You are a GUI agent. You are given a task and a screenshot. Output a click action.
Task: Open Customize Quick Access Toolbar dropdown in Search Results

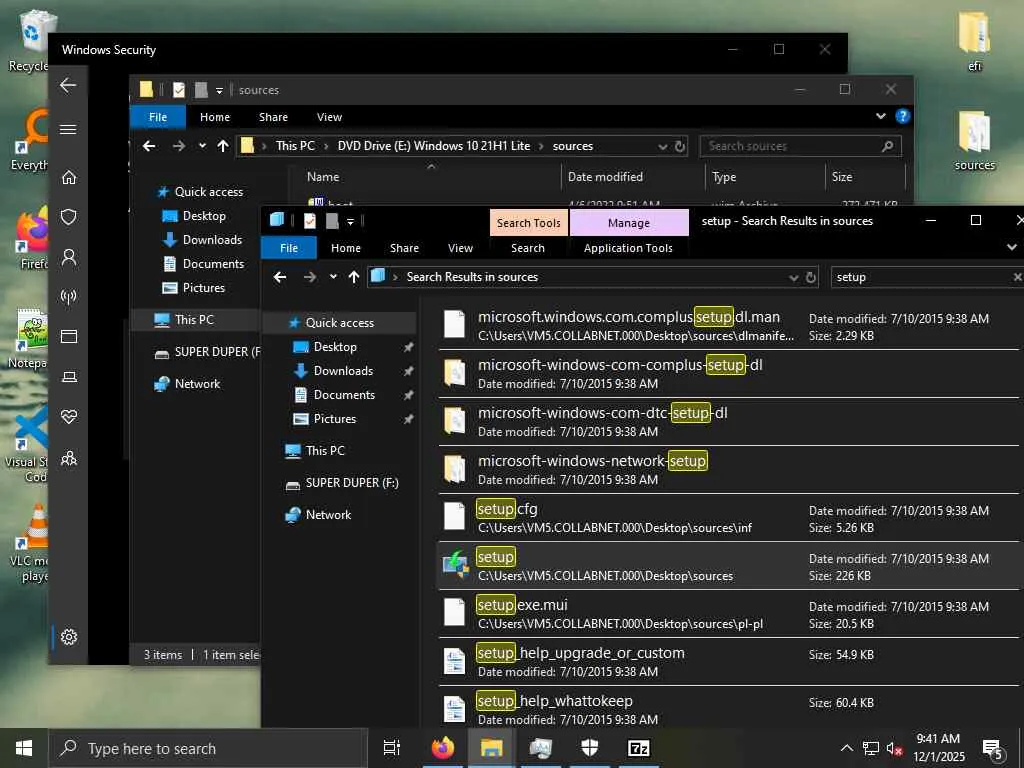[x=350, y=222]
